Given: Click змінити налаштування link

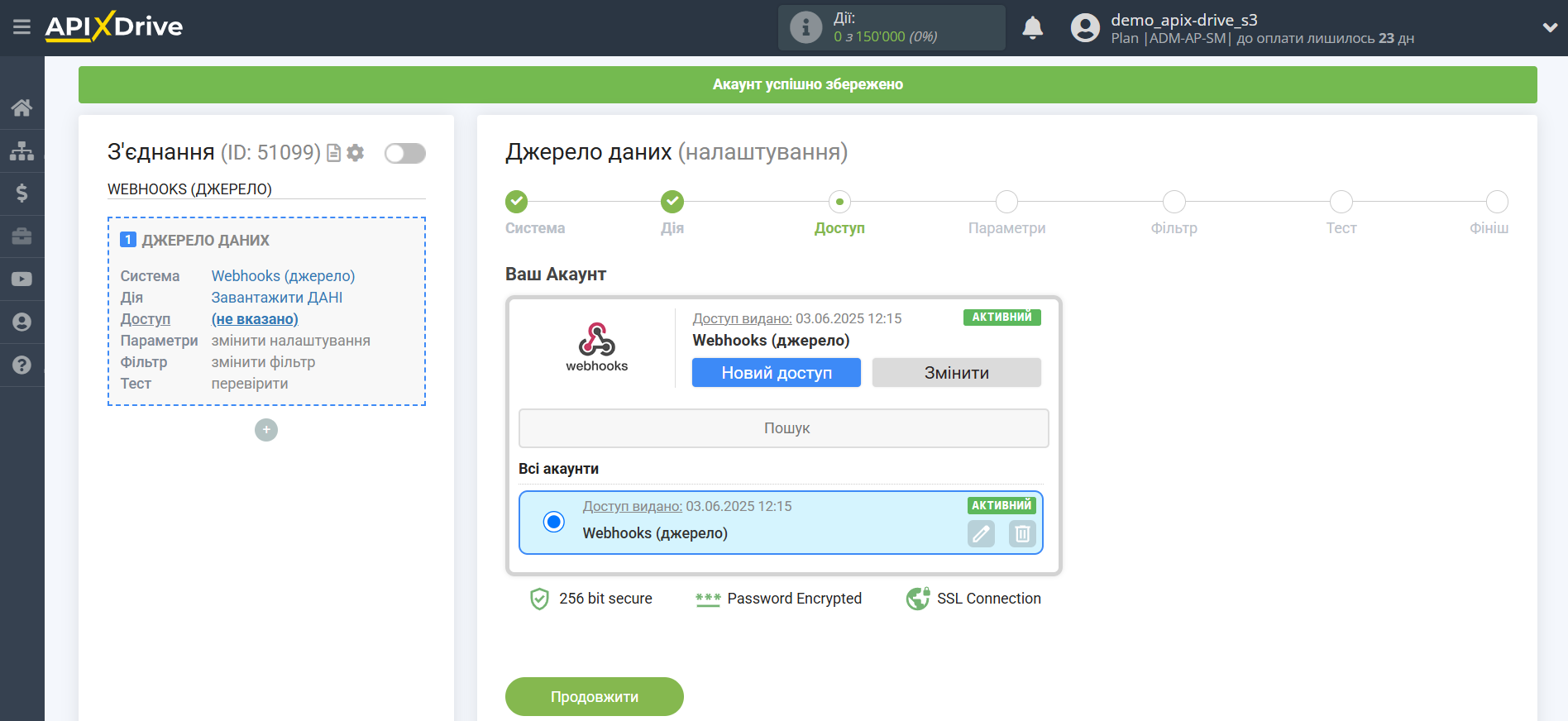Looking at the screenshot, I should pyautogui.click(x=291, y=341).
